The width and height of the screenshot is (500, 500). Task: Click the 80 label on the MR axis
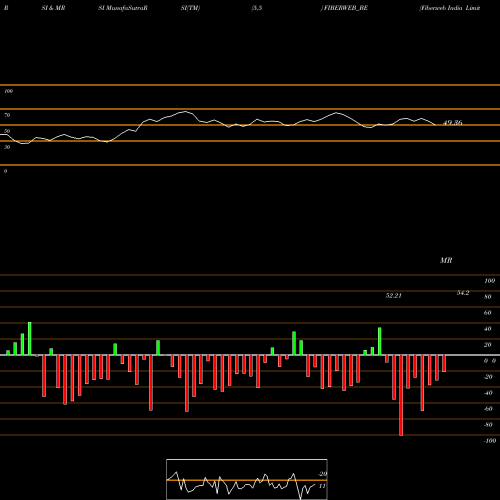click(488, 297)
